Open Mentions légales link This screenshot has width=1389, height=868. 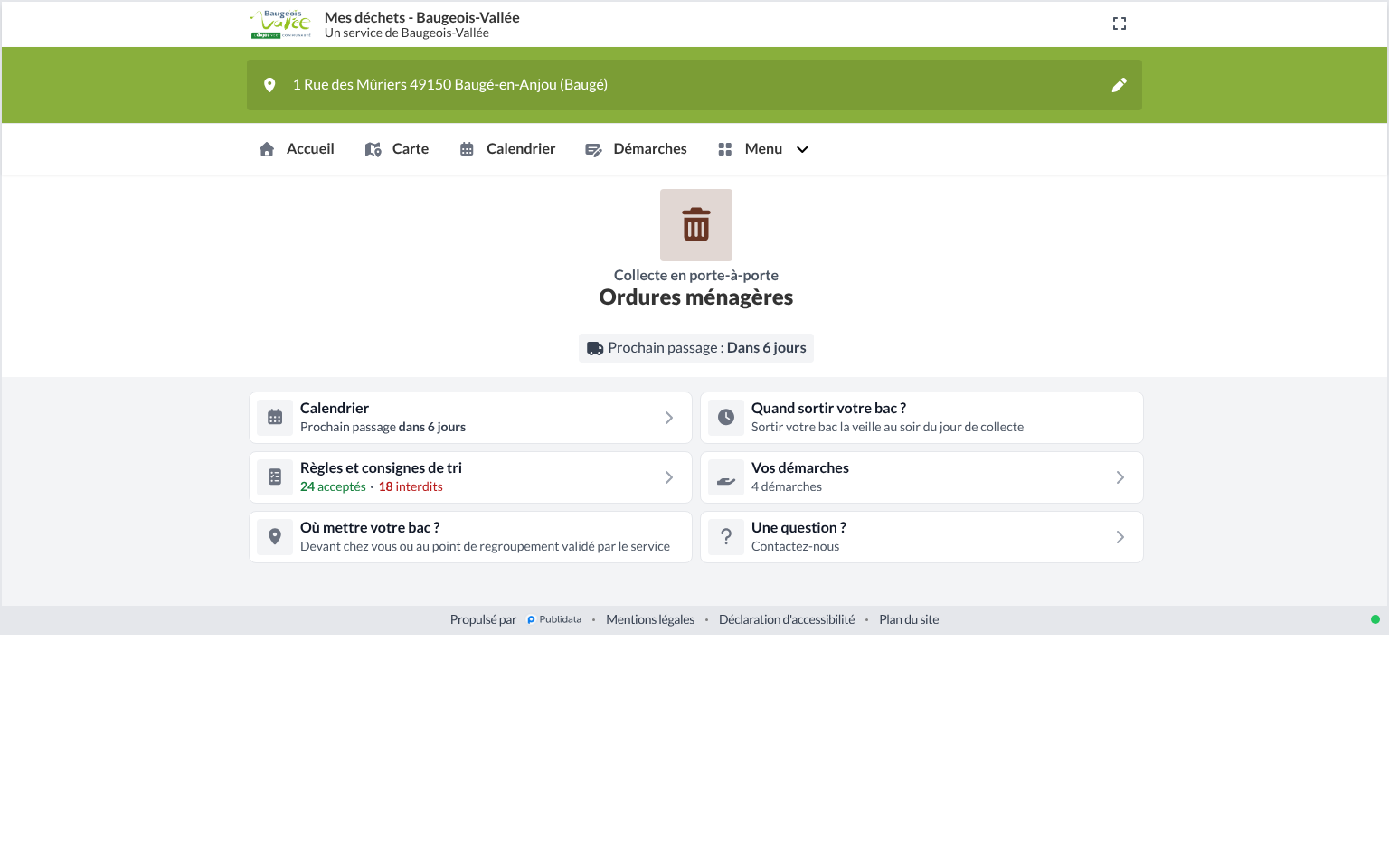(x=650, y=619)
